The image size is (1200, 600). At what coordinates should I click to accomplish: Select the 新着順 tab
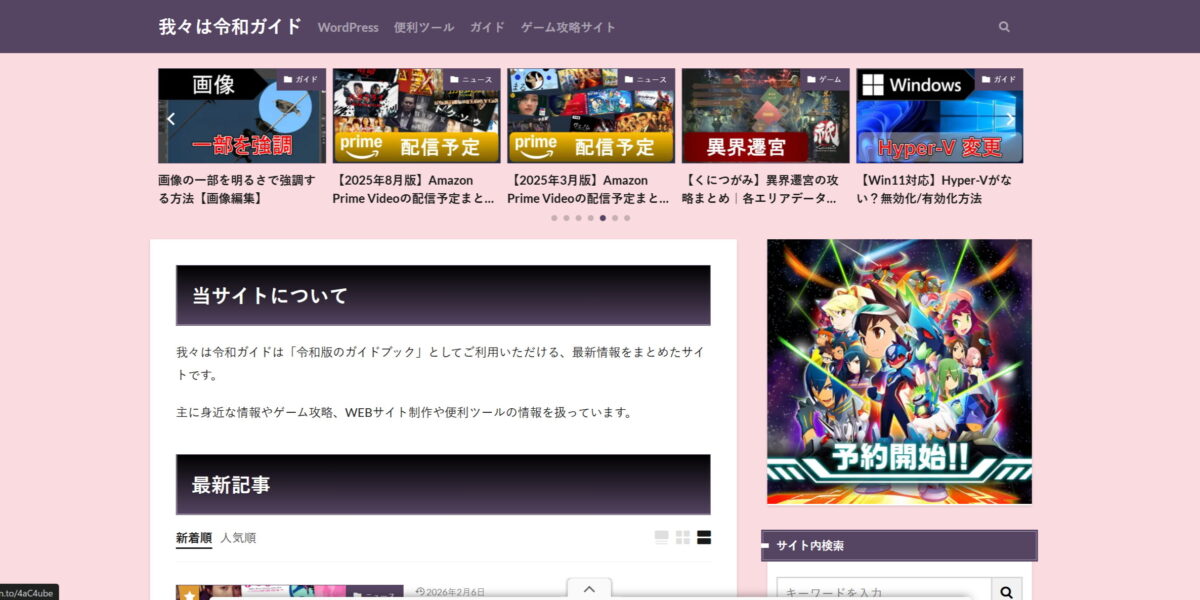click(x=194, y=538)
